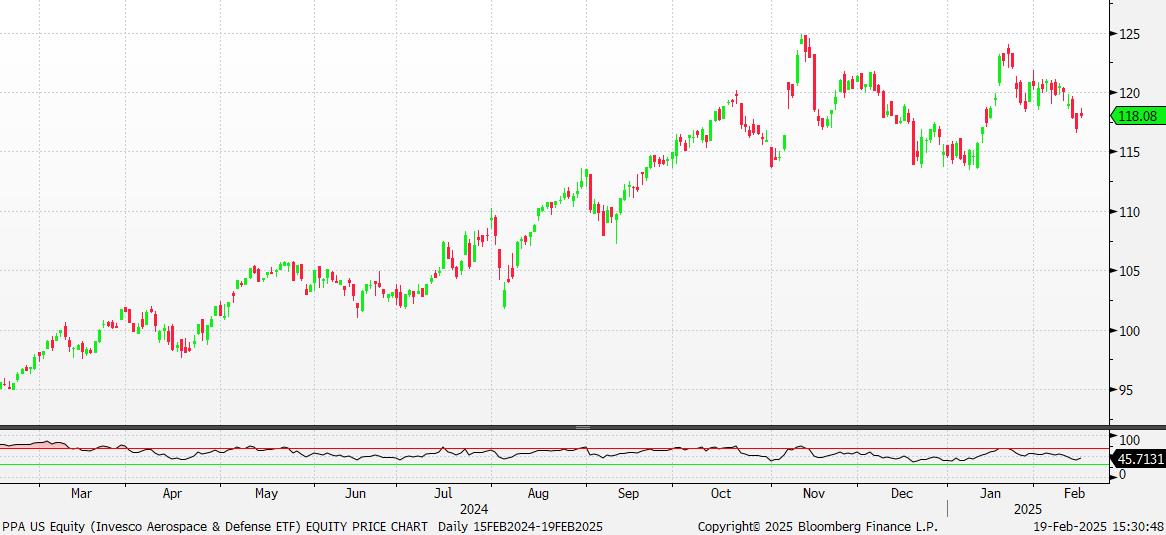Select the 105 price axis label
Image resolution: width=1166 pixels, height=535 pixels.
pyautogui.click(x=1129, y=271)
